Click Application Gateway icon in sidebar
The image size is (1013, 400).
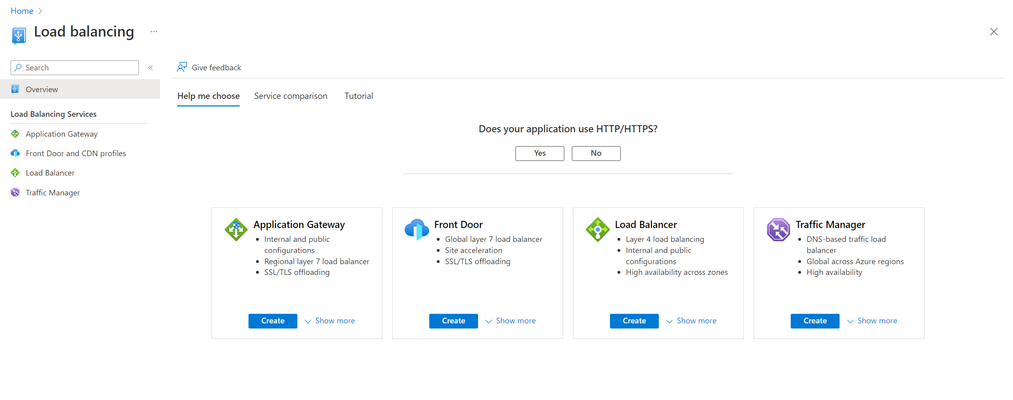click(16, 134)
